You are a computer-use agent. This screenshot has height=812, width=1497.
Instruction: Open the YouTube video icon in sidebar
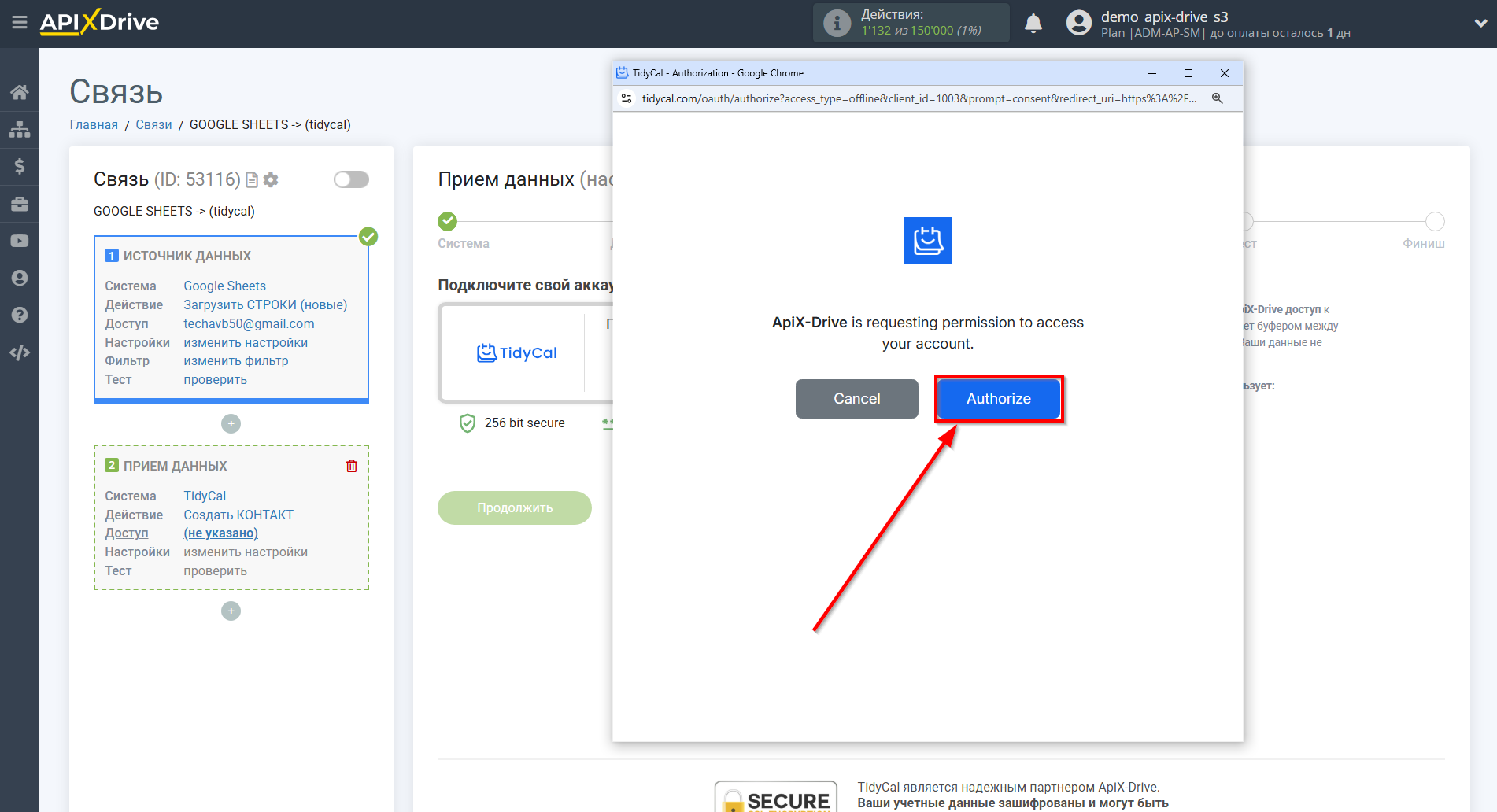click(x=20, y=241)
